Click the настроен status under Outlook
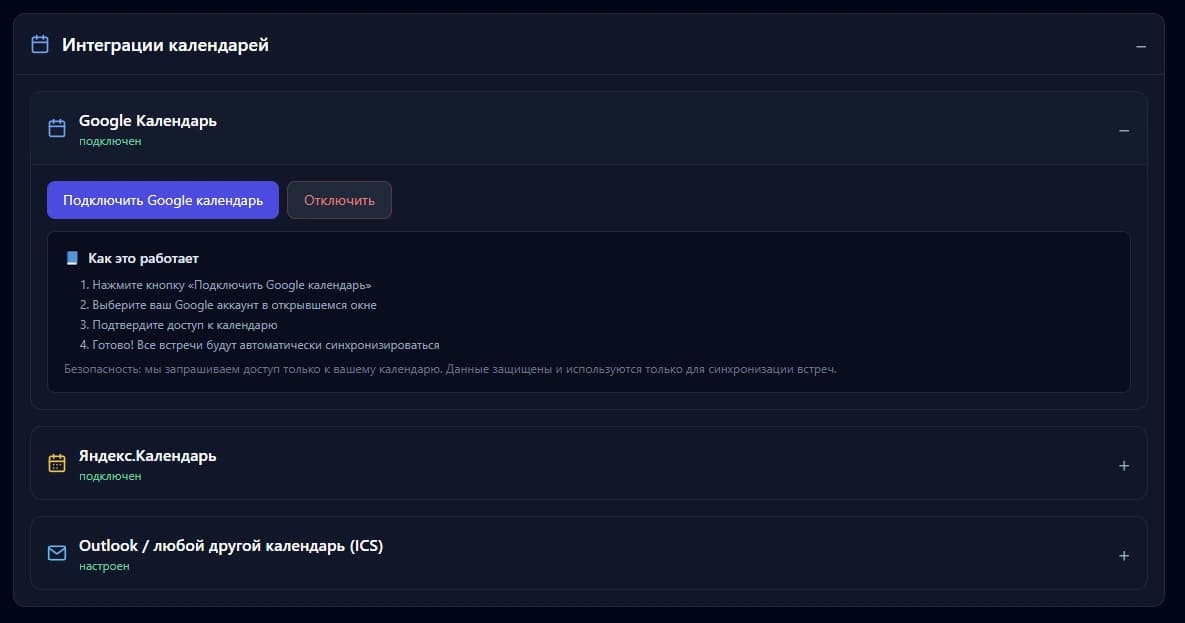The height and width of the screenshot is (623, 1185). click(x=104, y=566)
